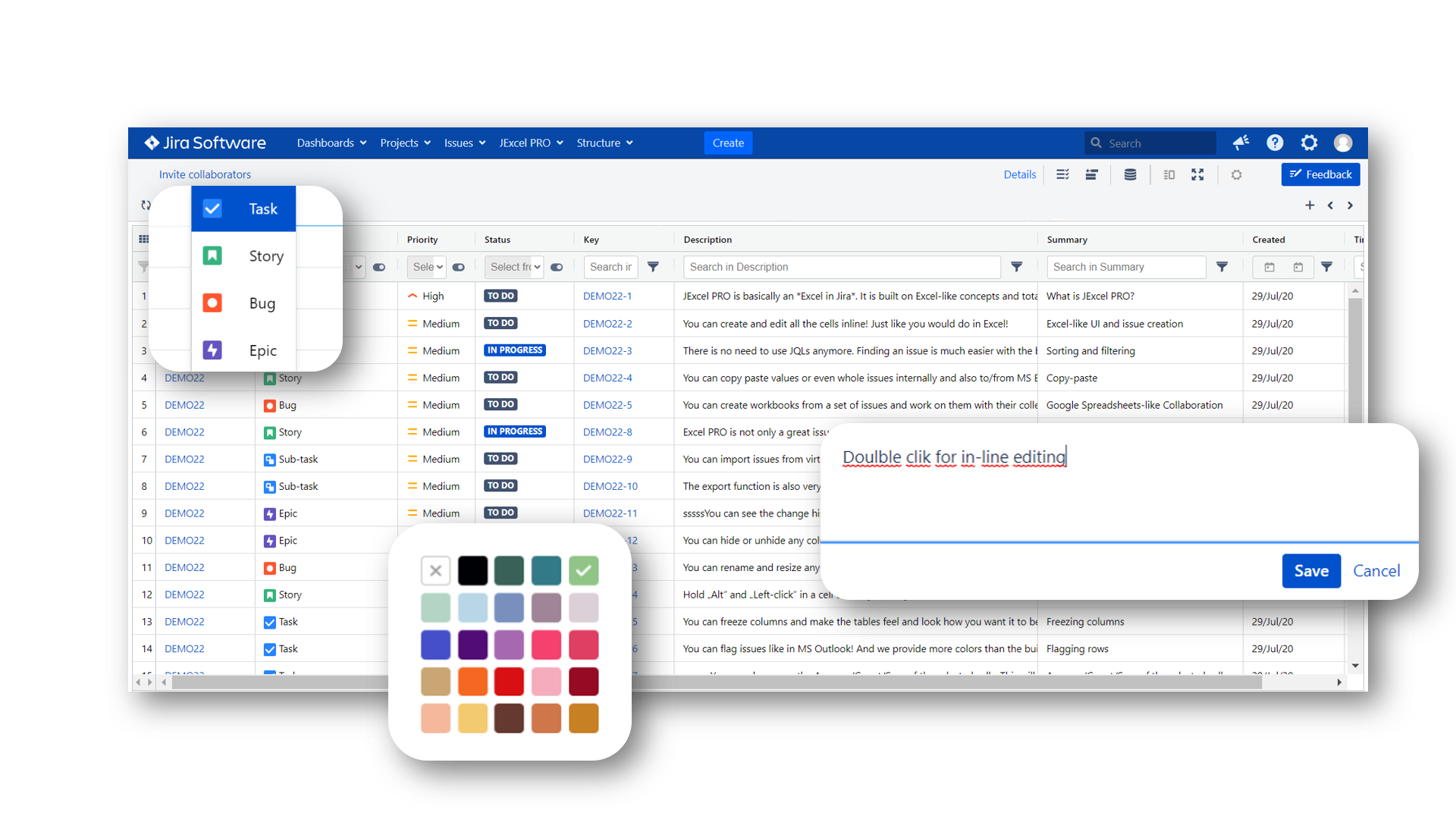Check the Task checkbox in the popup

pyautogui.click(x=212, y=209)
